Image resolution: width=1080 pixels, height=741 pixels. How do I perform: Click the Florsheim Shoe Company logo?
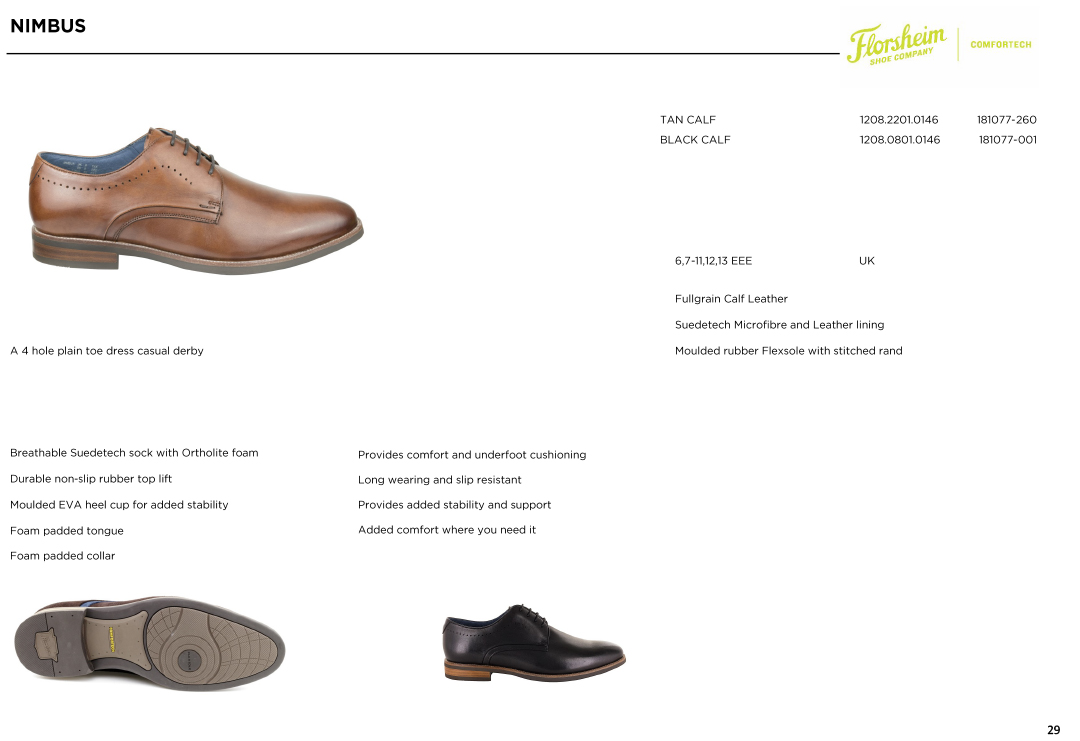click(x=896, y=44)
